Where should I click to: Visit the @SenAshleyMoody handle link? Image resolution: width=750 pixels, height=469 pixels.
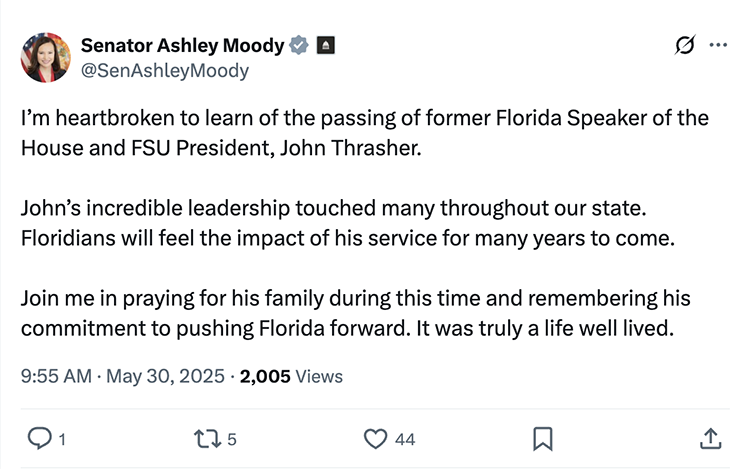[164, 71]
